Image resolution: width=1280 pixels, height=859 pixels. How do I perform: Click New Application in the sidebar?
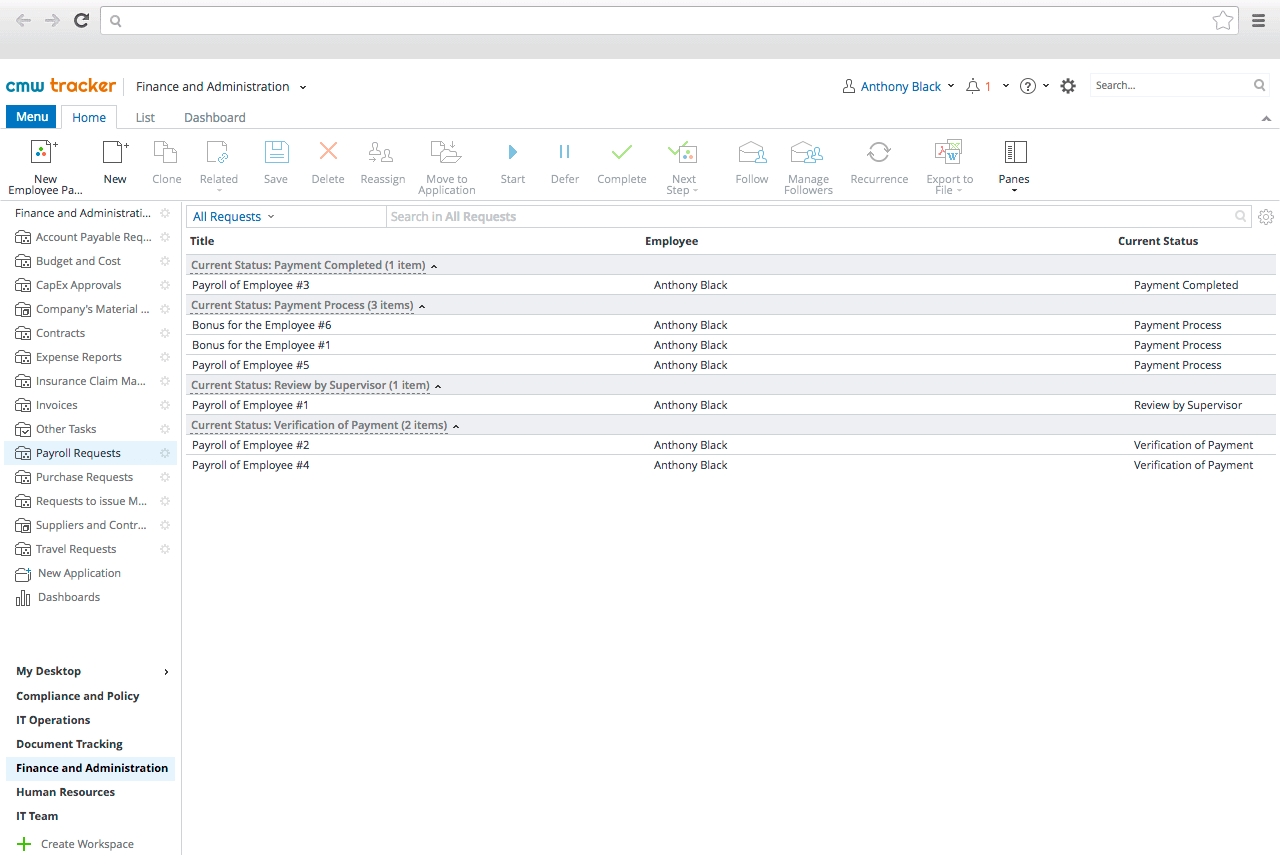pos(79,573)
